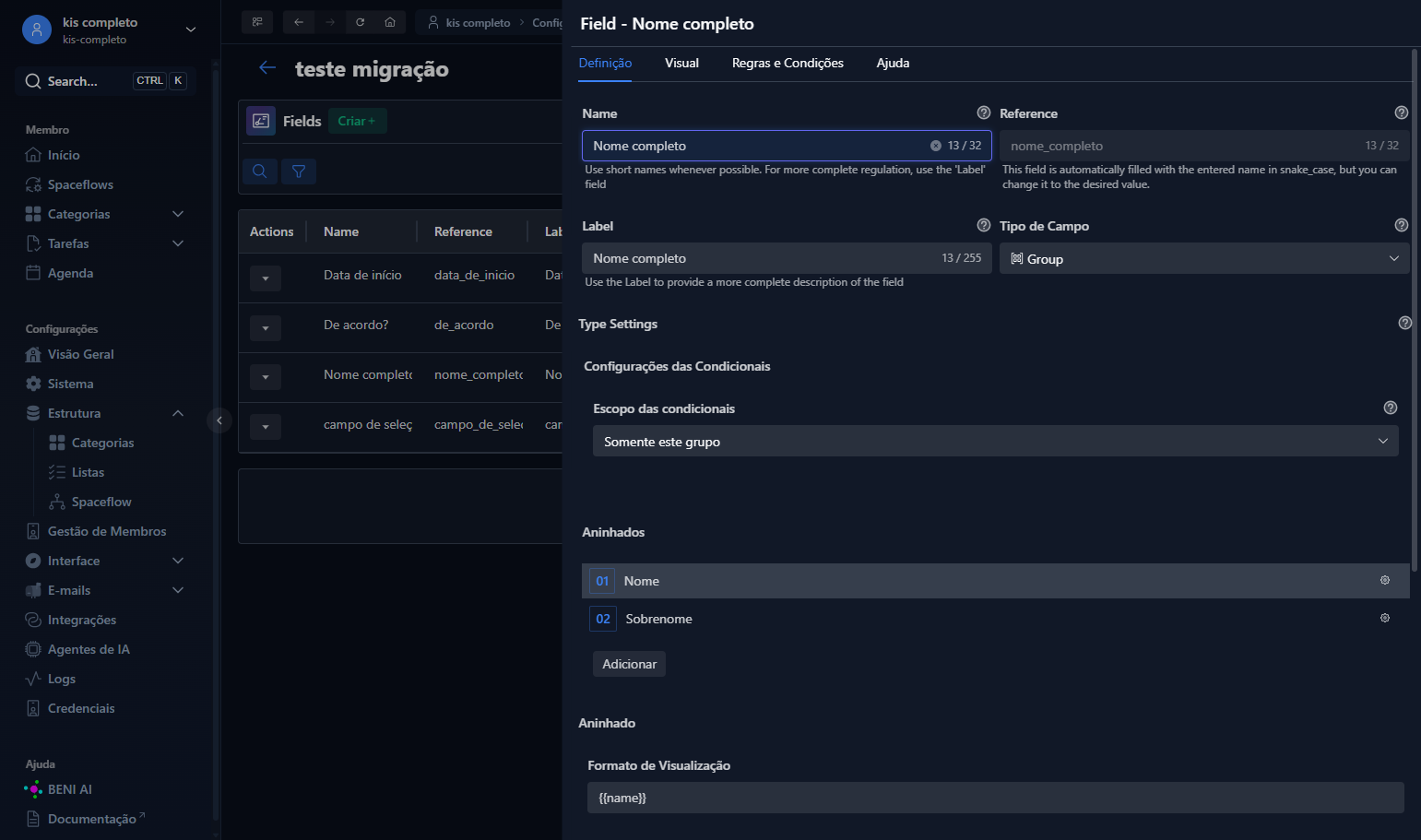
Task: Open the search icon in Fields panel
Action: 260,172
